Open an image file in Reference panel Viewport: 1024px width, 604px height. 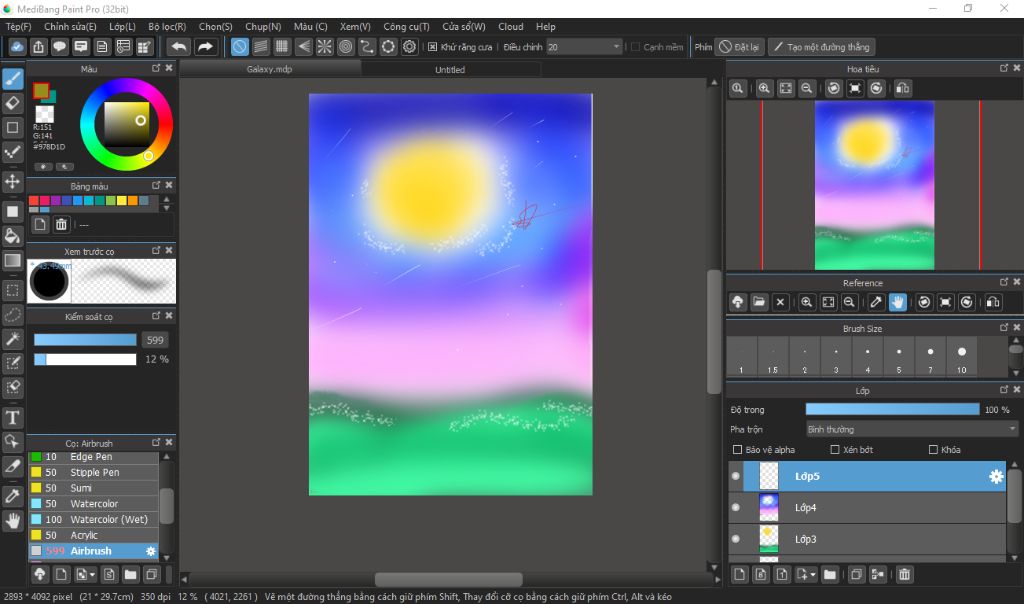[759, 302]
